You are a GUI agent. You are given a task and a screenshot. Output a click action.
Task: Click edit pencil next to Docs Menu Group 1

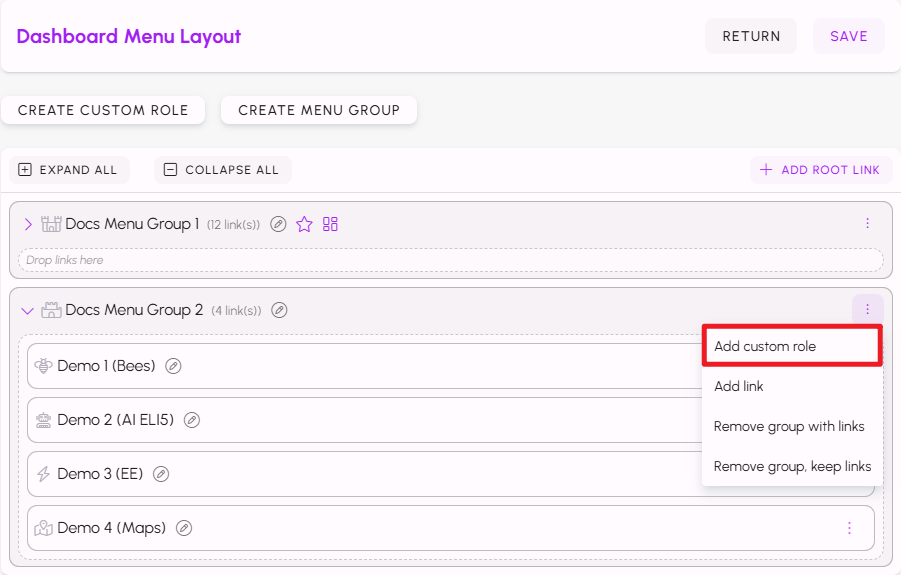tap(279, 224)
